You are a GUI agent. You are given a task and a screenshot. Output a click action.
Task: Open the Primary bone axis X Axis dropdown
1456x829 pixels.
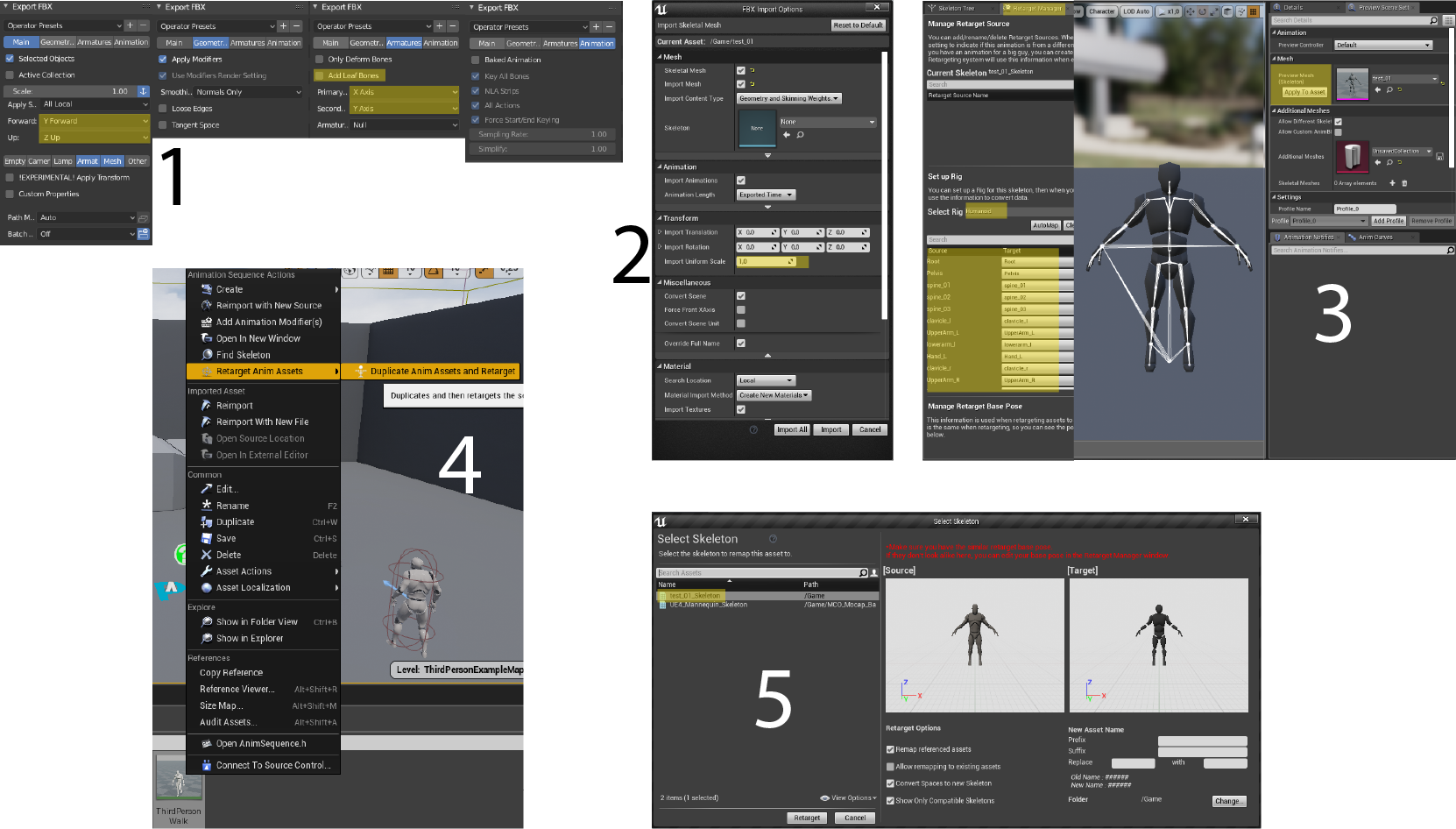pos(405,92)
